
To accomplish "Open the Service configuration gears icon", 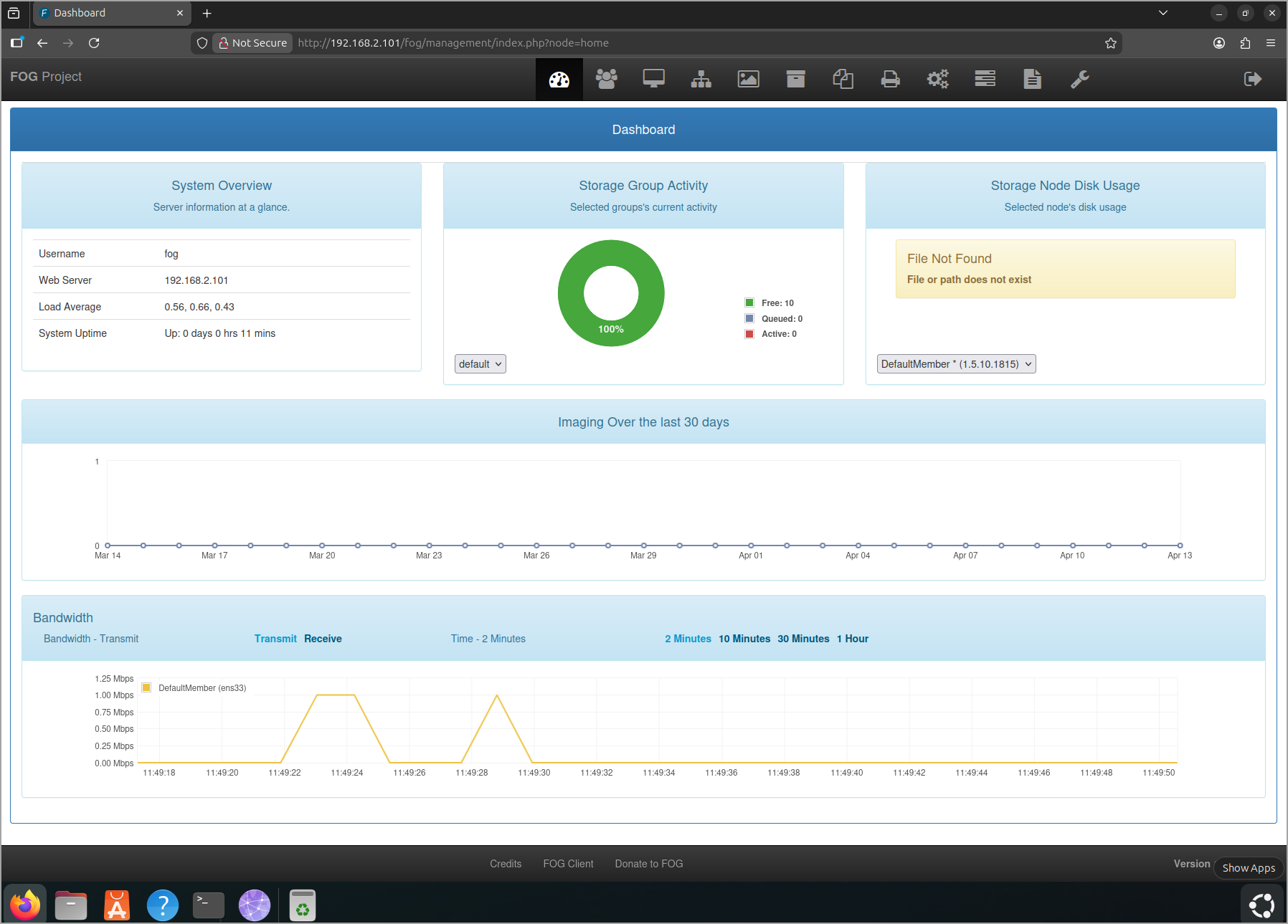I will point(937,79).
